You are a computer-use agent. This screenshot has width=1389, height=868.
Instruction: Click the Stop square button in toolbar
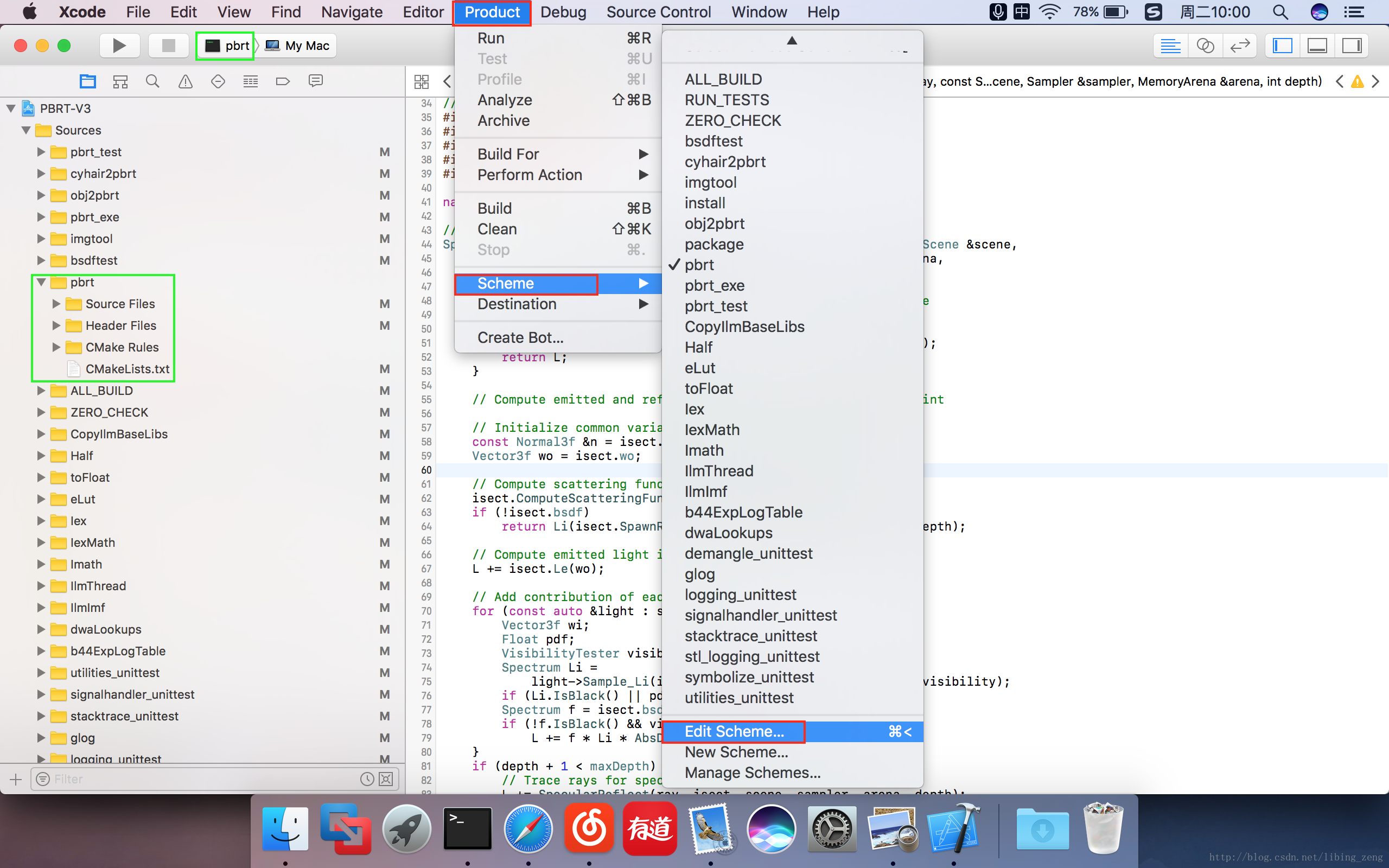click(x=168, y=46)
